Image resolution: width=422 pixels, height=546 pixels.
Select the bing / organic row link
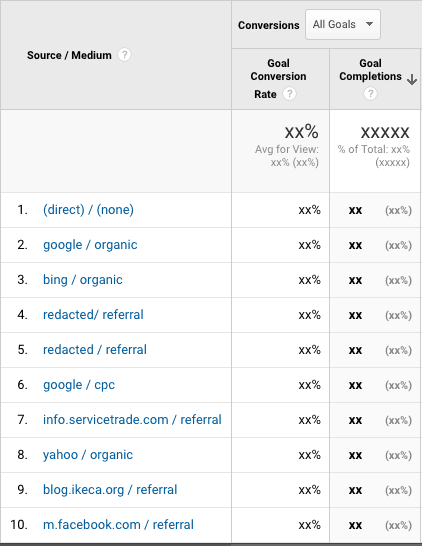(83, 280)
